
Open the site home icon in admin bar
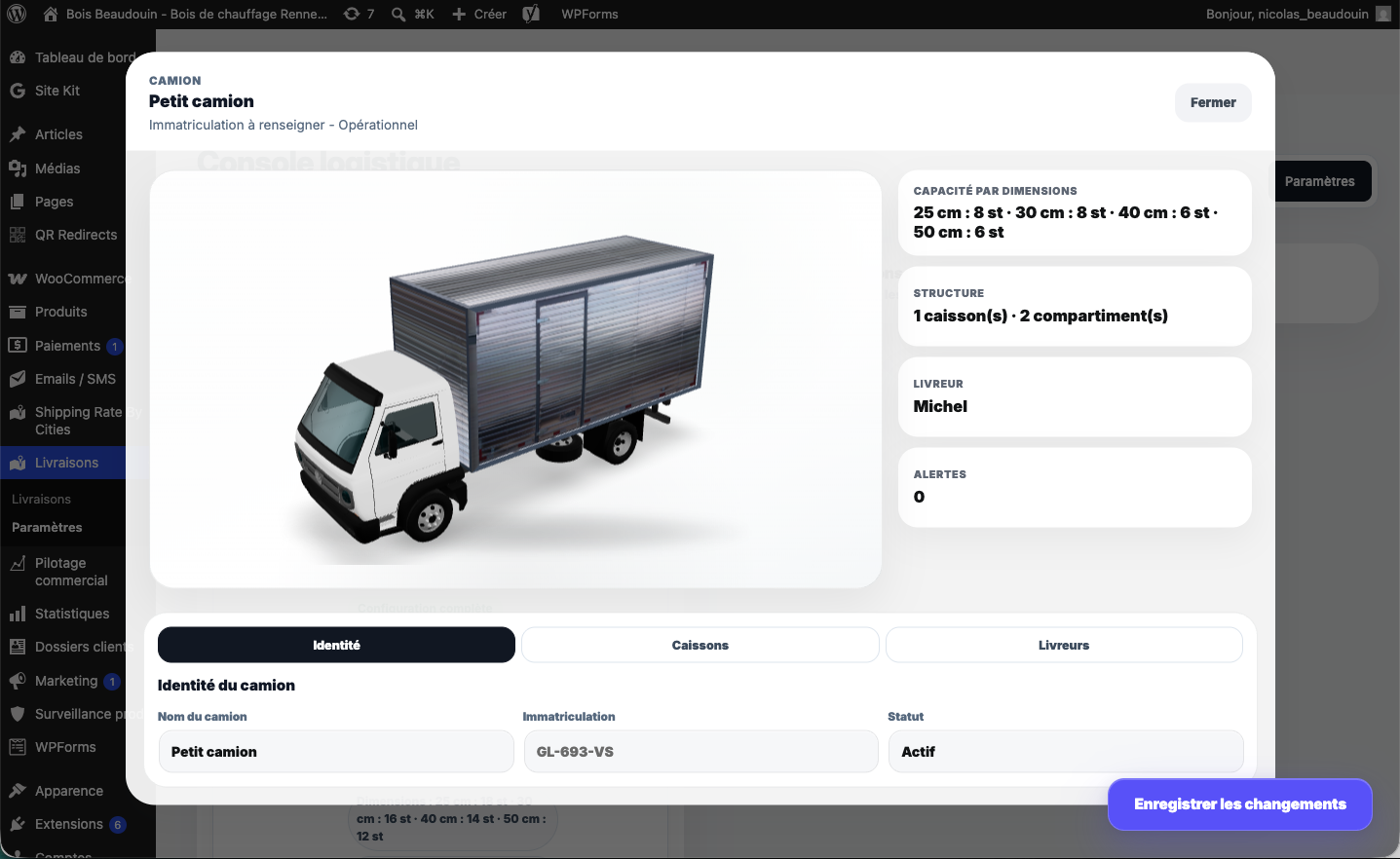pyautogui.click(x=51, y=15)
